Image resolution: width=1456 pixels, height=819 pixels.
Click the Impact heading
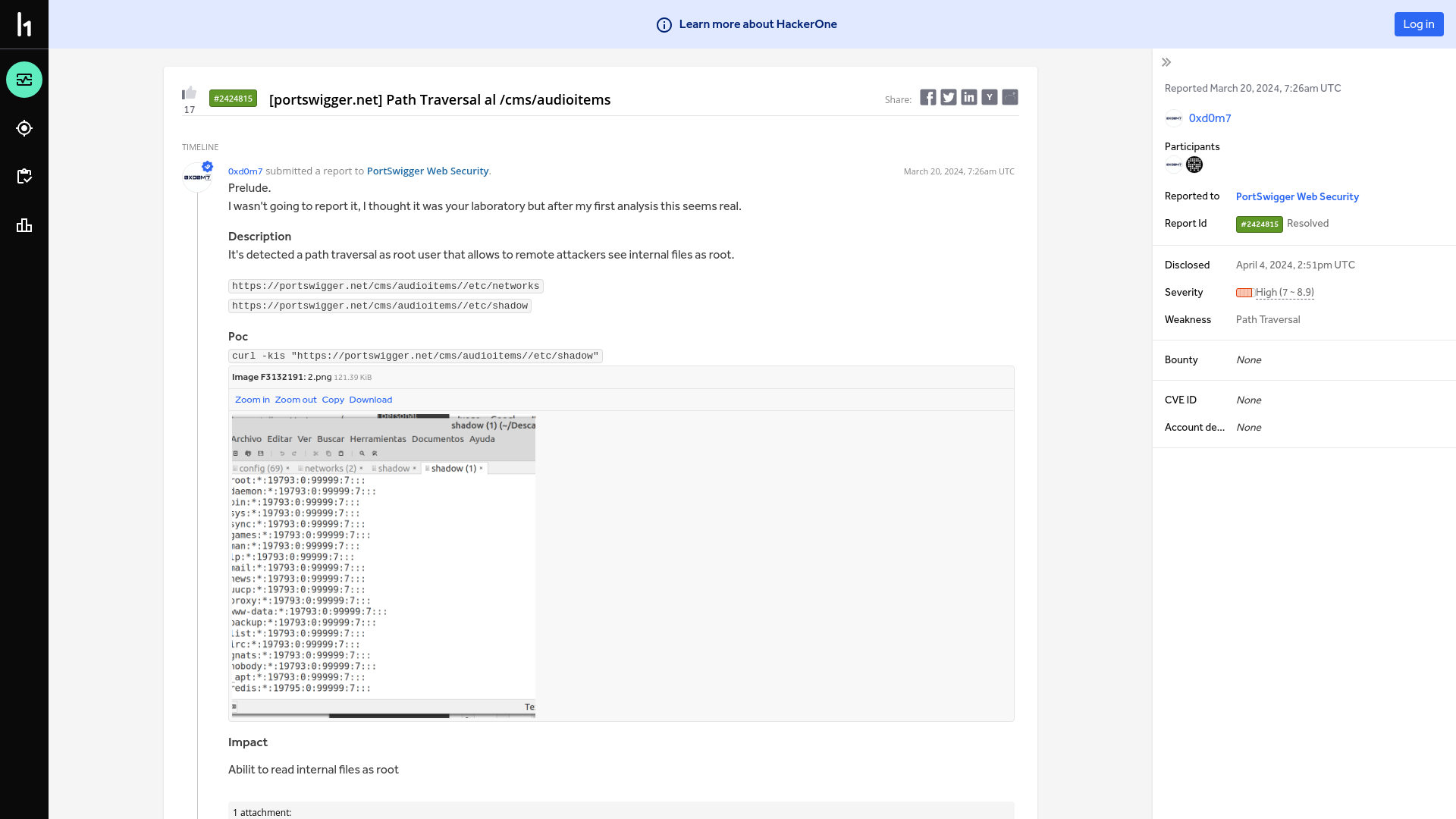tap(248, 742)
